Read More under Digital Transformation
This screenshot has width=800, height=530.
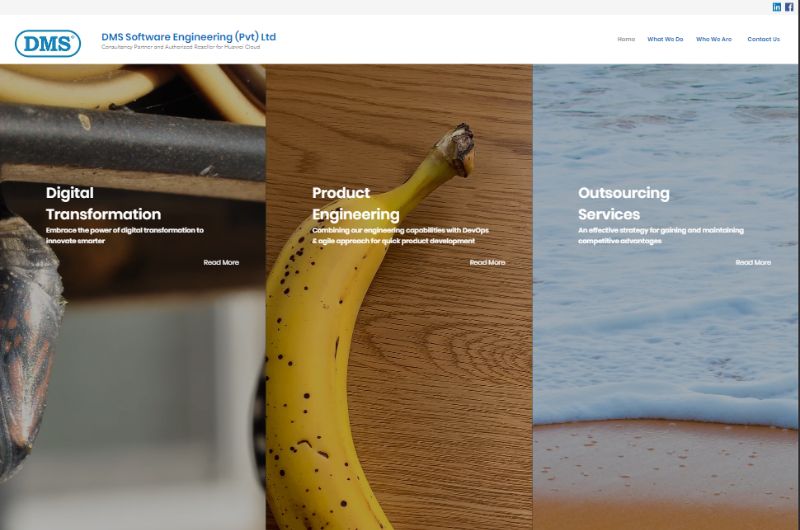(221, 262)
